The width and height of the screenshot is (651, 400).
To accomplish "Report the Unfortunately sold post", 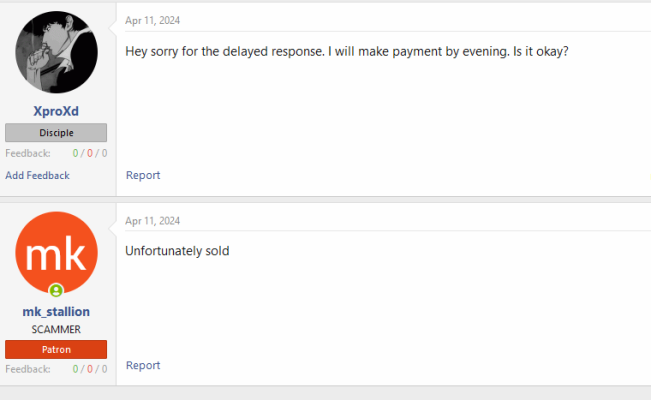I will coord(143,366).
